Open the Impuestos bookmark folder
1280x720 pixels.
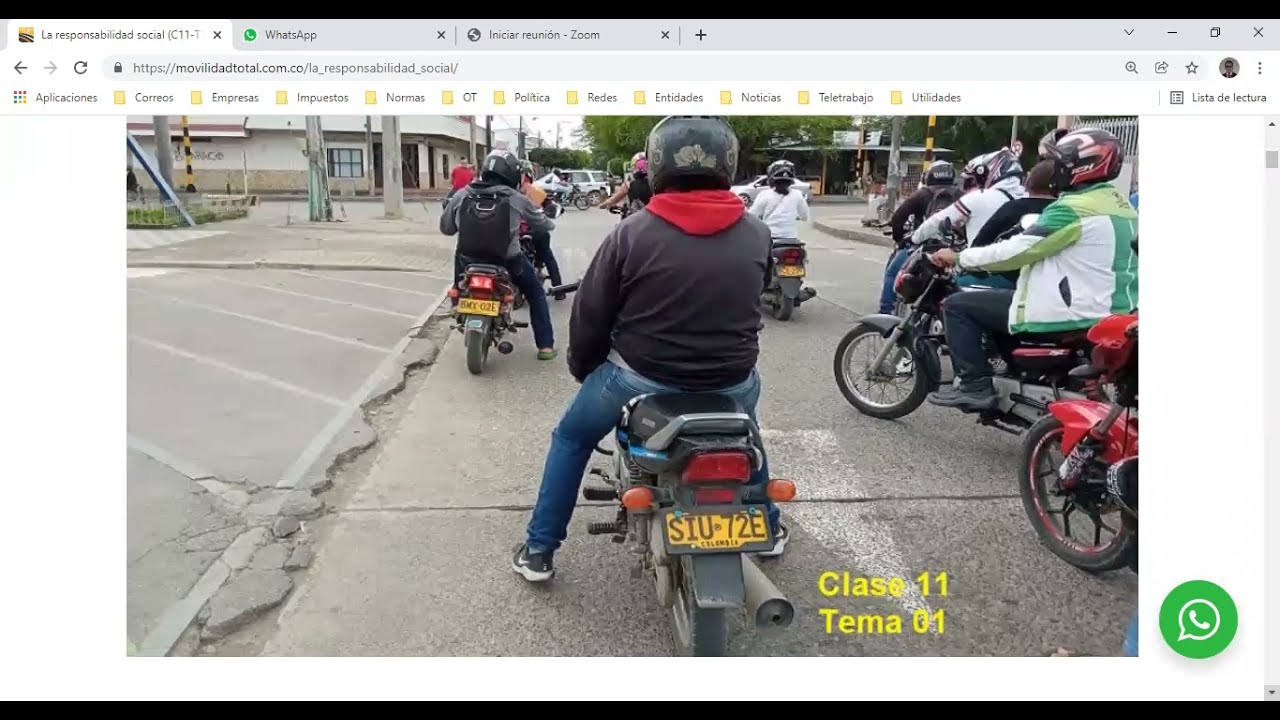(x=312, y=98)
